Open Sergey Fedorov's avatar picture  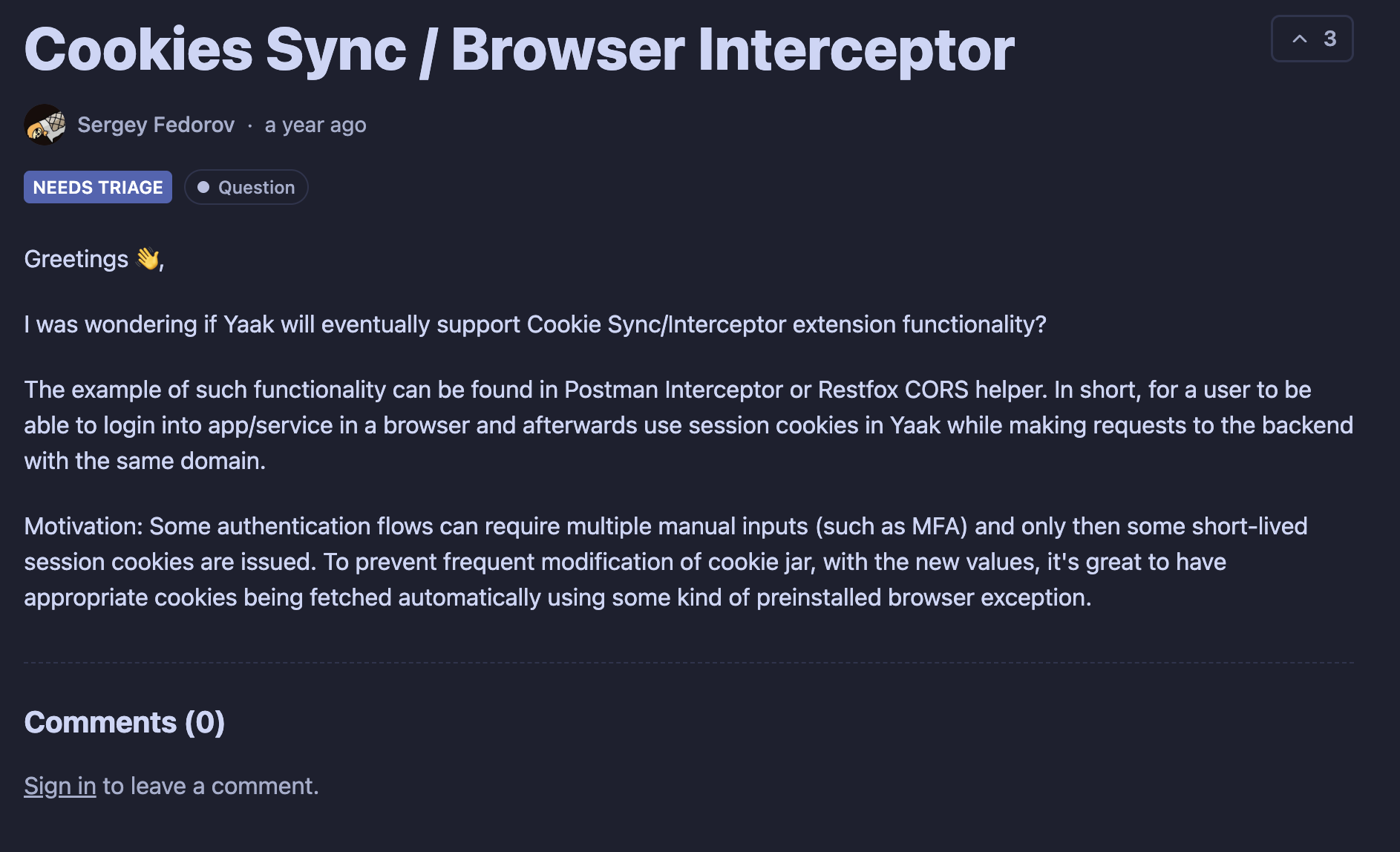pyautogui.click(x=45, y=125)
